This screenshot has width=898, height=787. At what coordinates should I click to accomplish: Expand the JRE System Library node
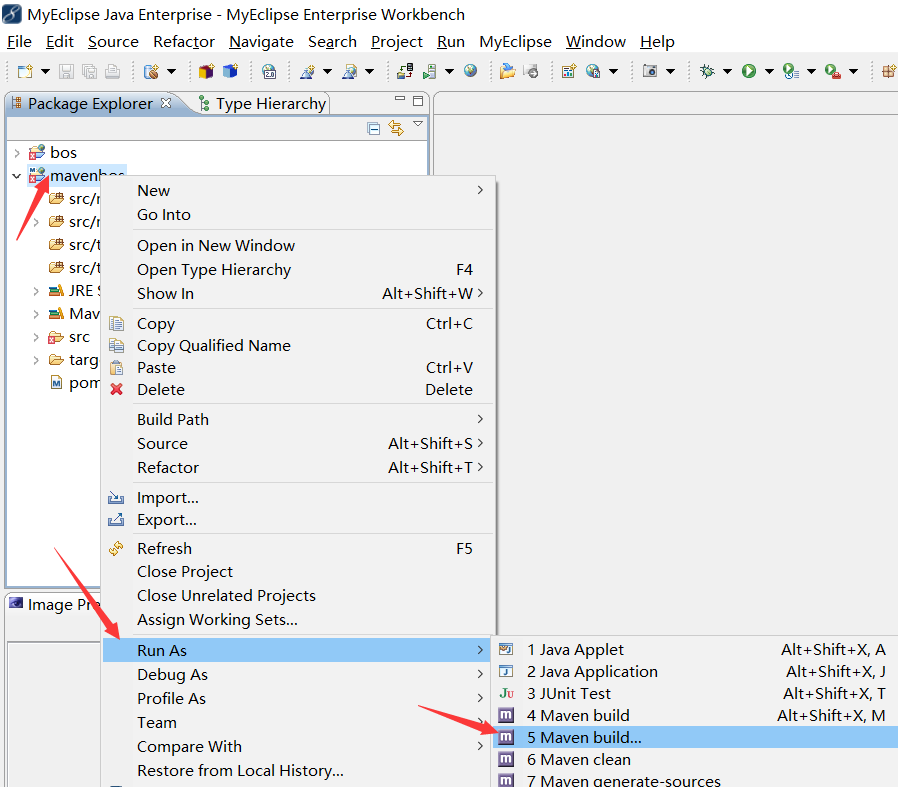(36, 291)
